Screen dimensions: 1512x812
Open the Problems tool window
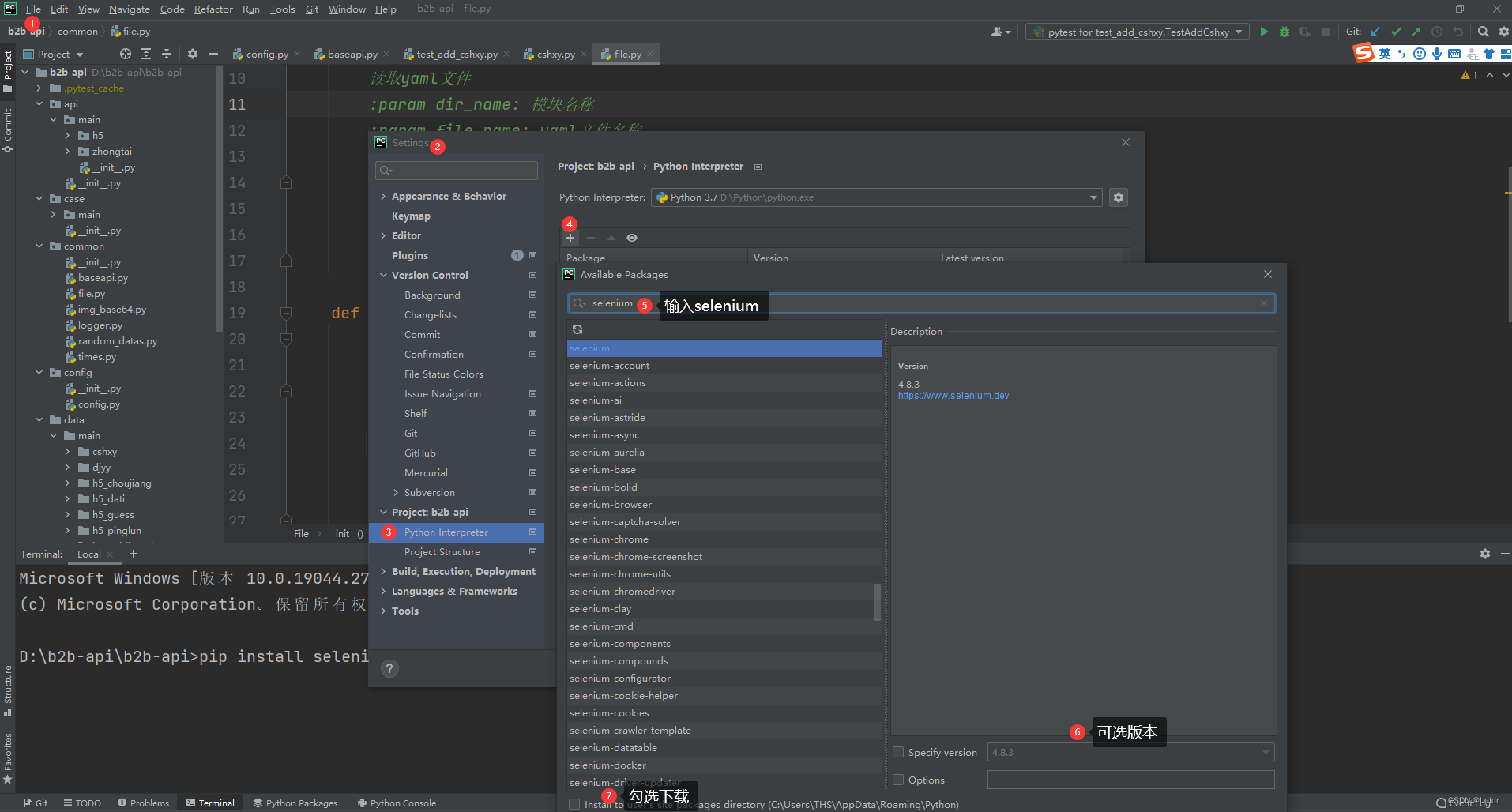tap(144, 803)
